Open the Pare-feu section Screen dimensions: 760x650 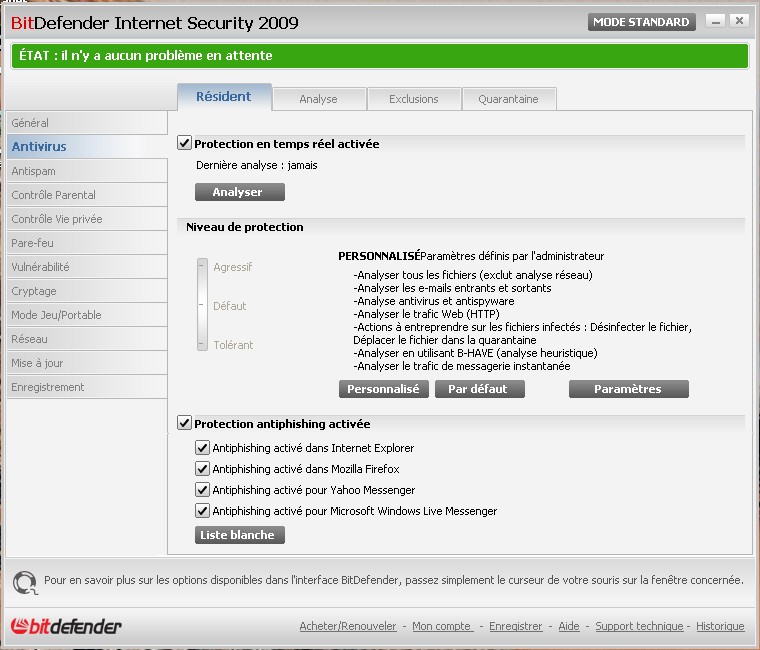(87, 243)
